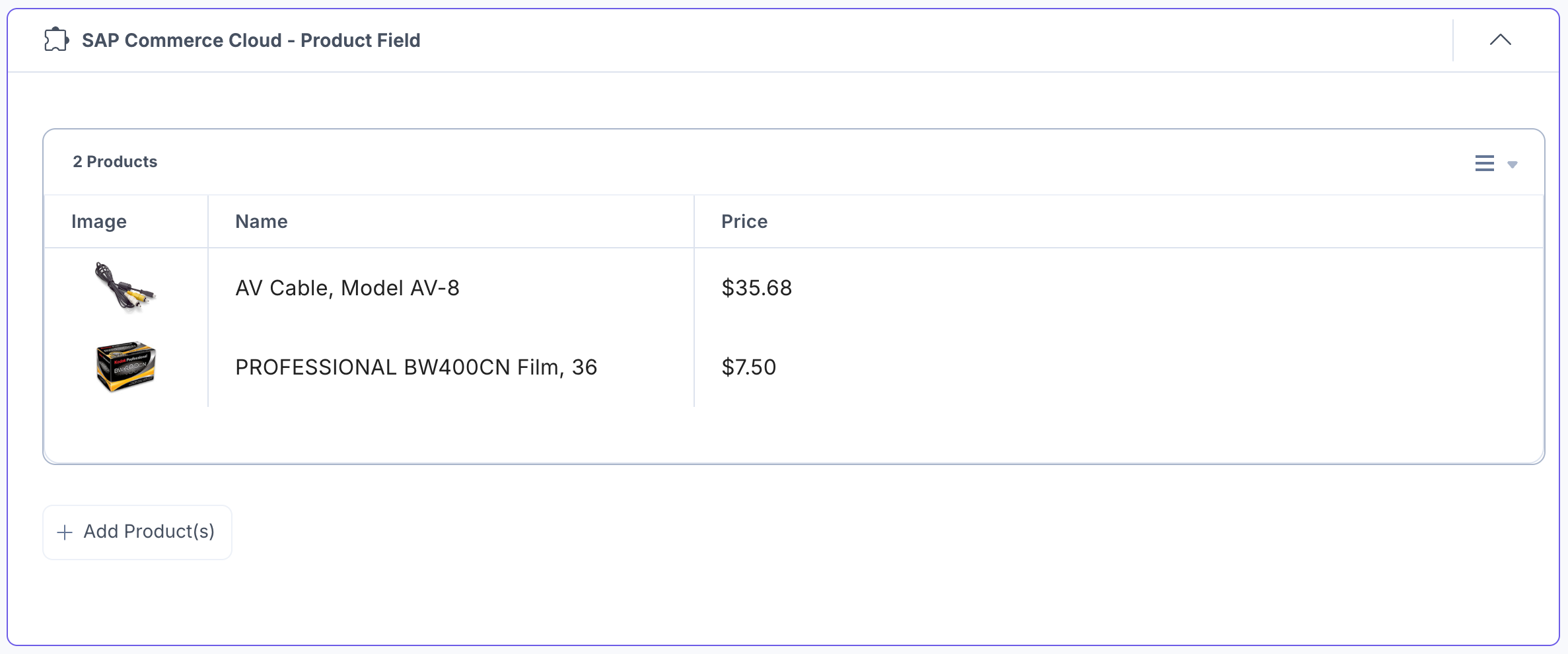Click the plus icon in Add Product(s)

click(x=65, y=532)
